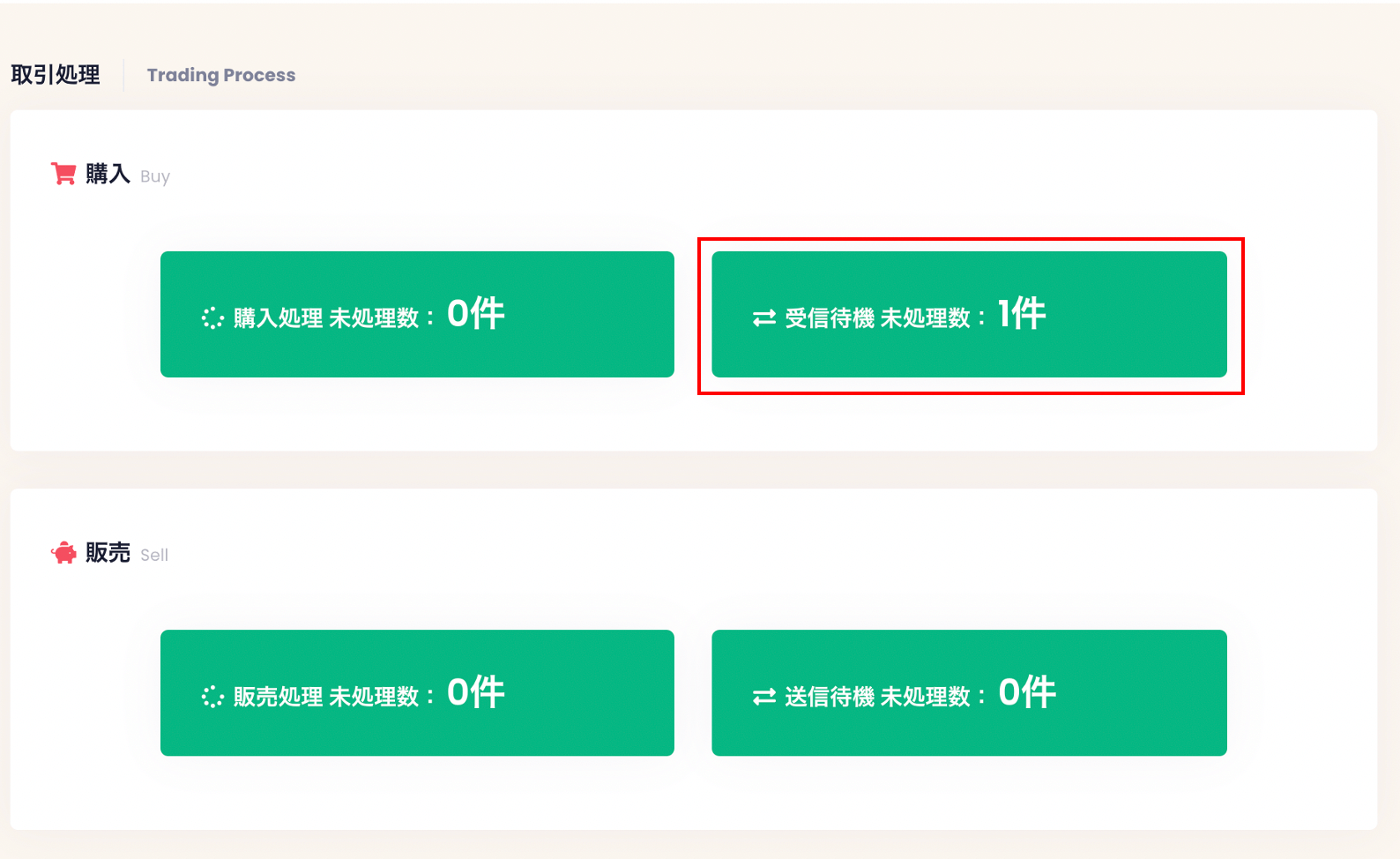Click the Trading Process subtitle text

[221, 75]
